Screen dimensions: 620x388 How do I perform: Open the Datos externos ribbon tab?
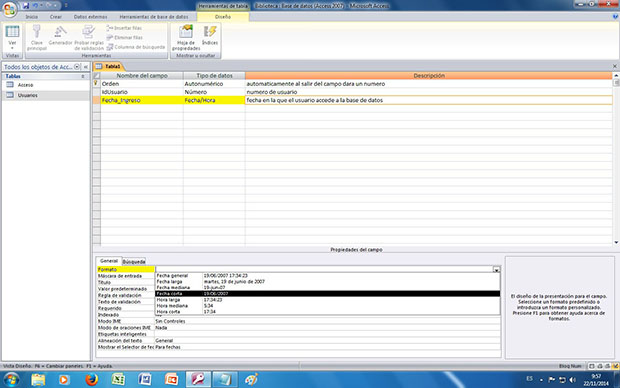tap(91, 17)
